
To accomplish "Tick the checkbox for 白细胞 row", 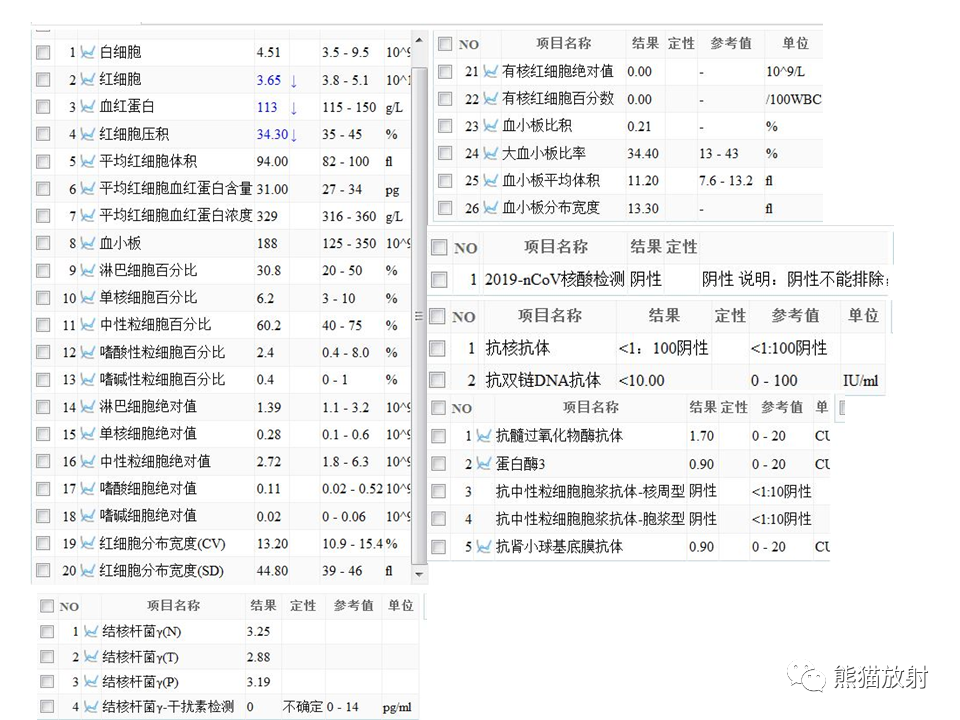I will [x=43, y=52].
